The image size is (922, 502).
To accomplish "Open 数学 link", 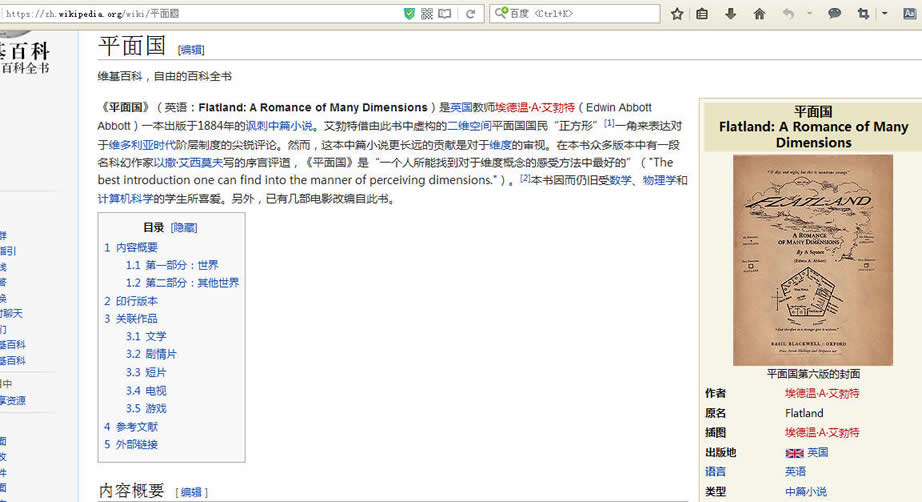I will [620, 180].
